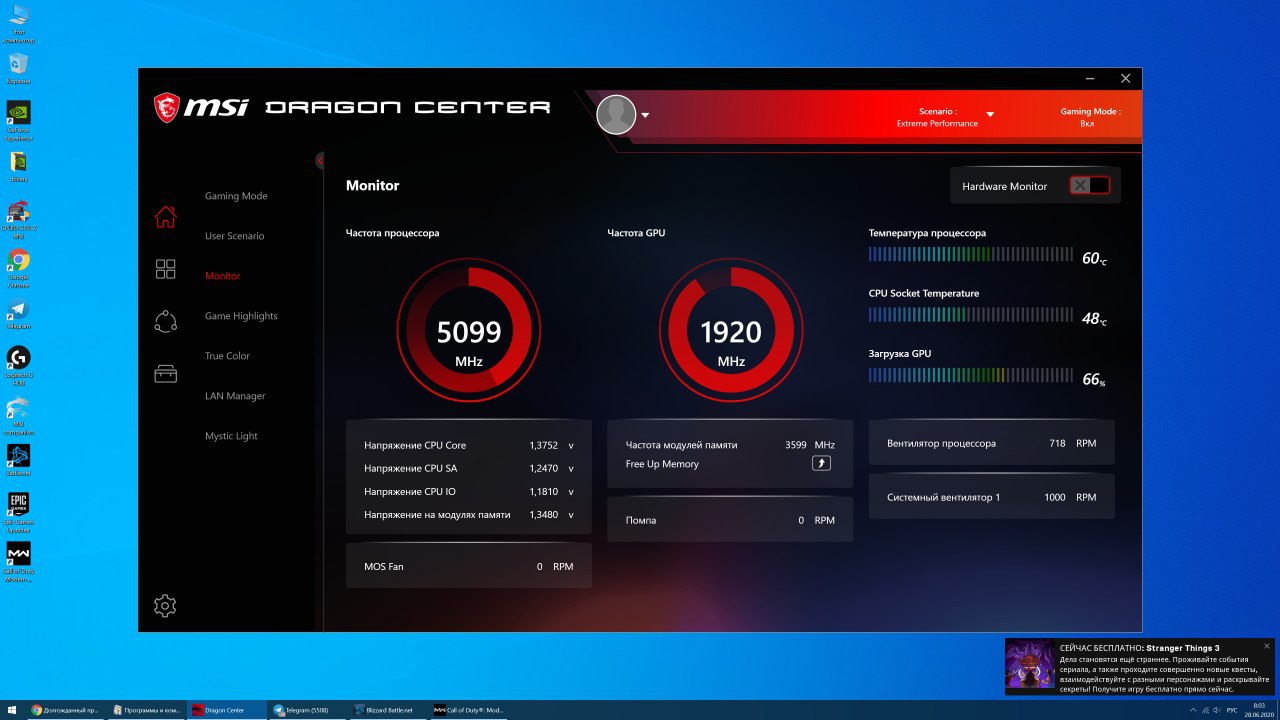Viewport: 1280px width, 720px height.
Task: Toggle the Hardware Monitor switch
Action: pos(1089,185)
